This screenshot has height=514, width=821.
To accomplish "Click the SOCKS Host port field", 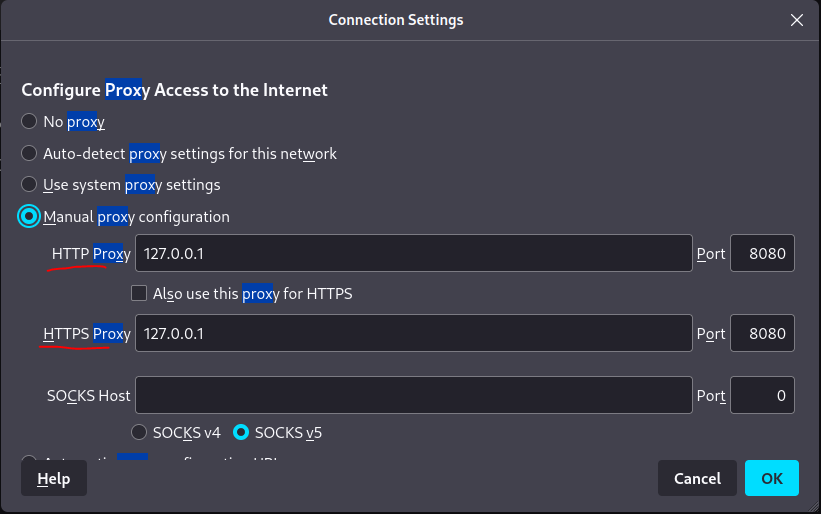I will click(x=762, y=395).
